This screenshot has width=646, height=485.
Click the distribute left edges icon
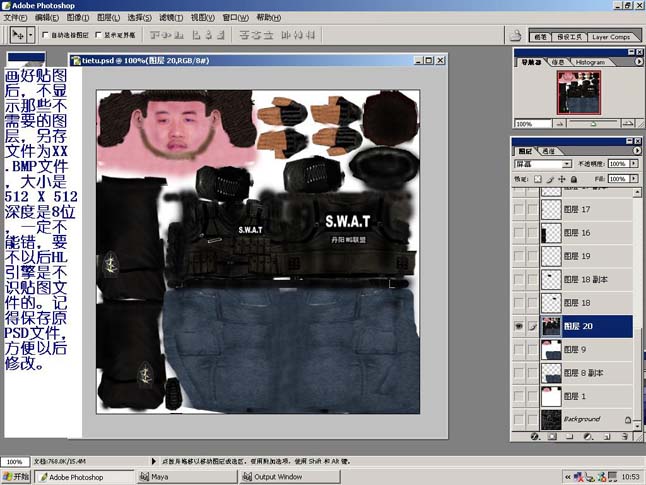[286, 35]
